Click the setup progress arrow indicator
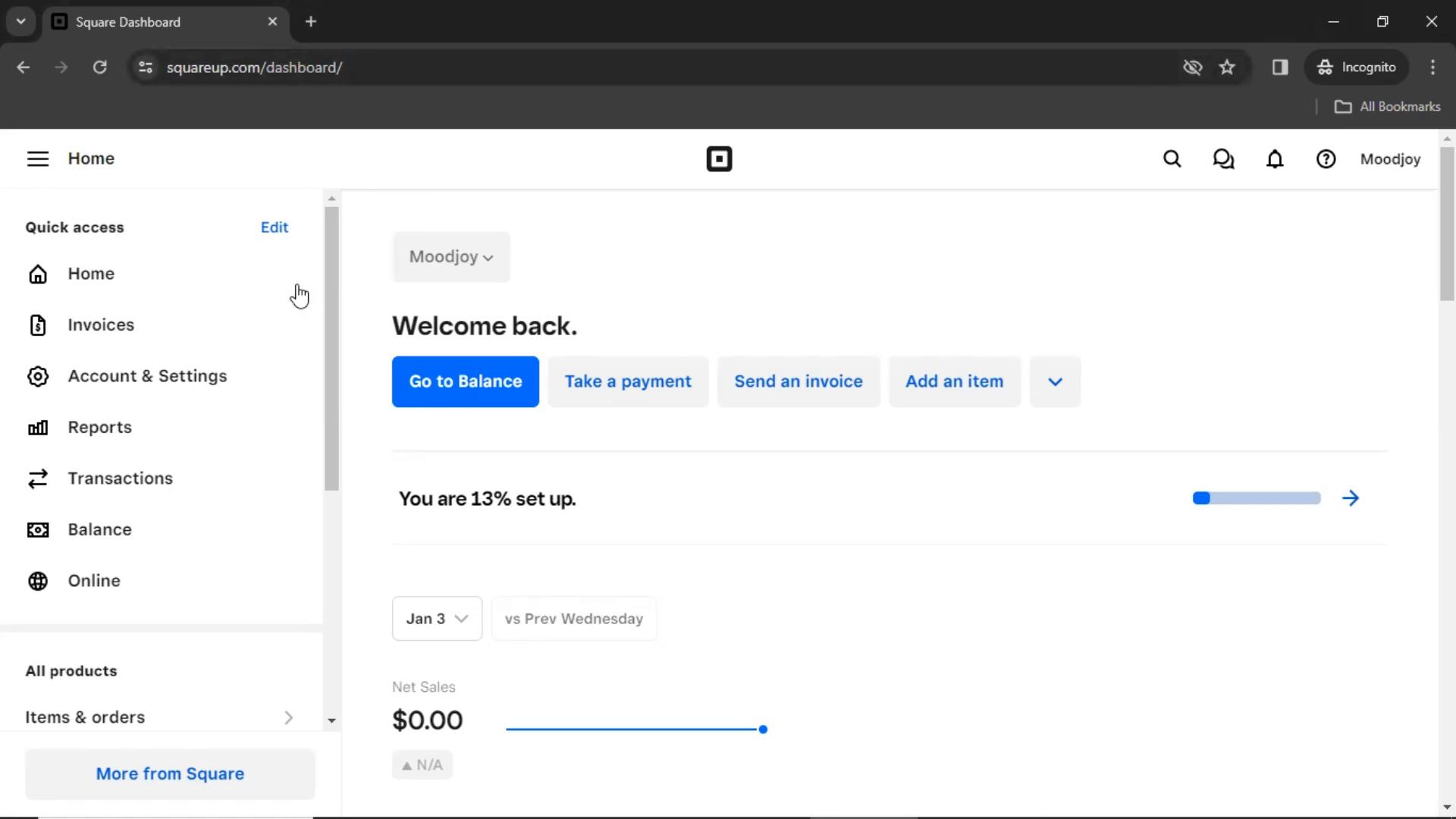 1350,498
